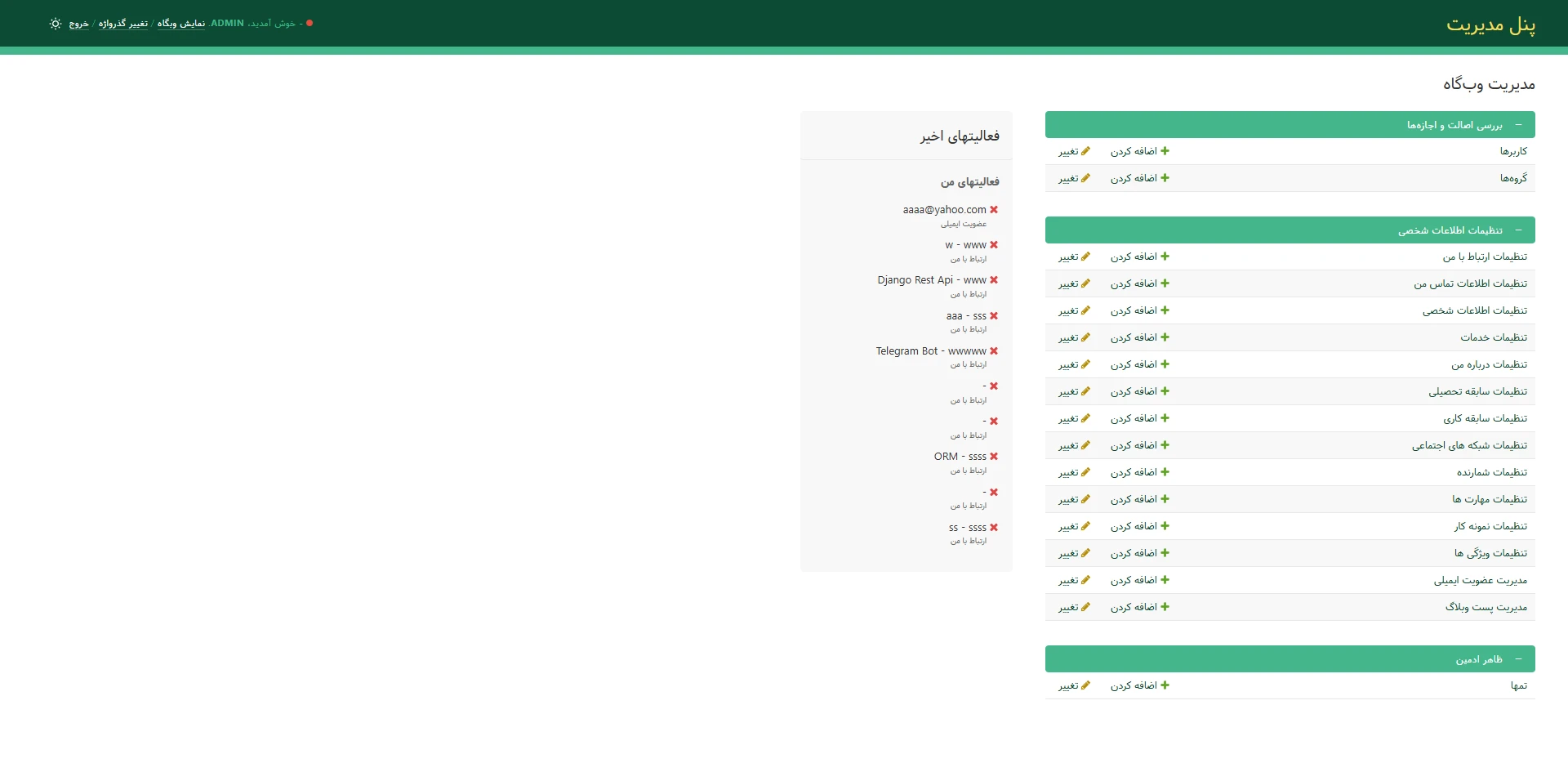
Task: Collapse the تنظیمات اطلاعات شخصی section
Action: (1518, 230)
